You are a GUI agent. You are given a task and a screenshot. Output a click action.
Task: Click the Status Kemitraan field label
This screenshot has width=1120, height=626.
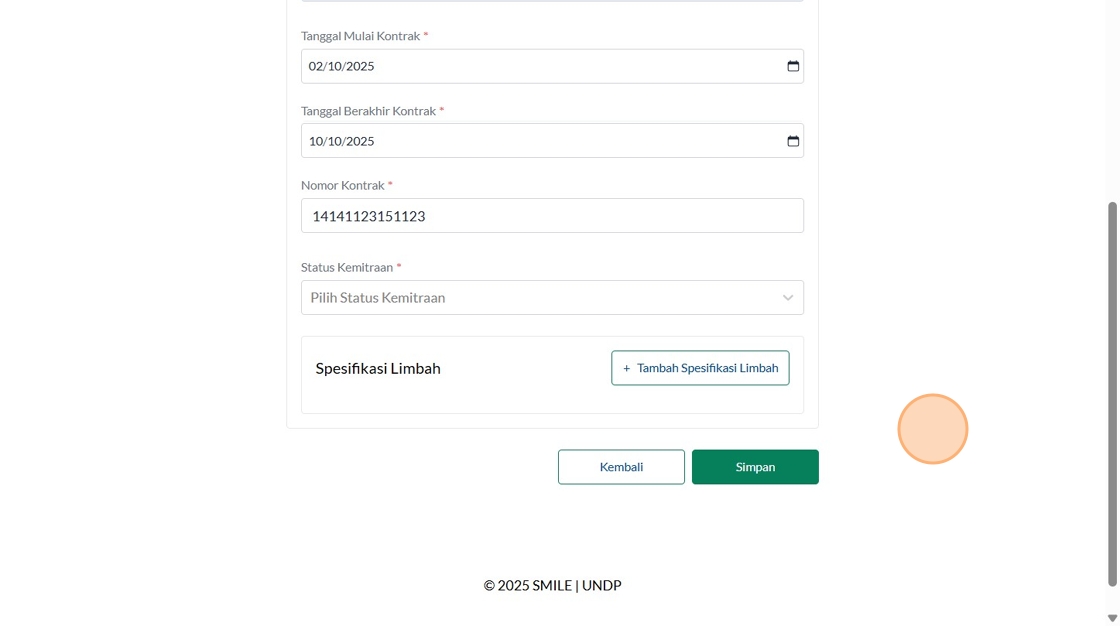(x=346, y=267)
